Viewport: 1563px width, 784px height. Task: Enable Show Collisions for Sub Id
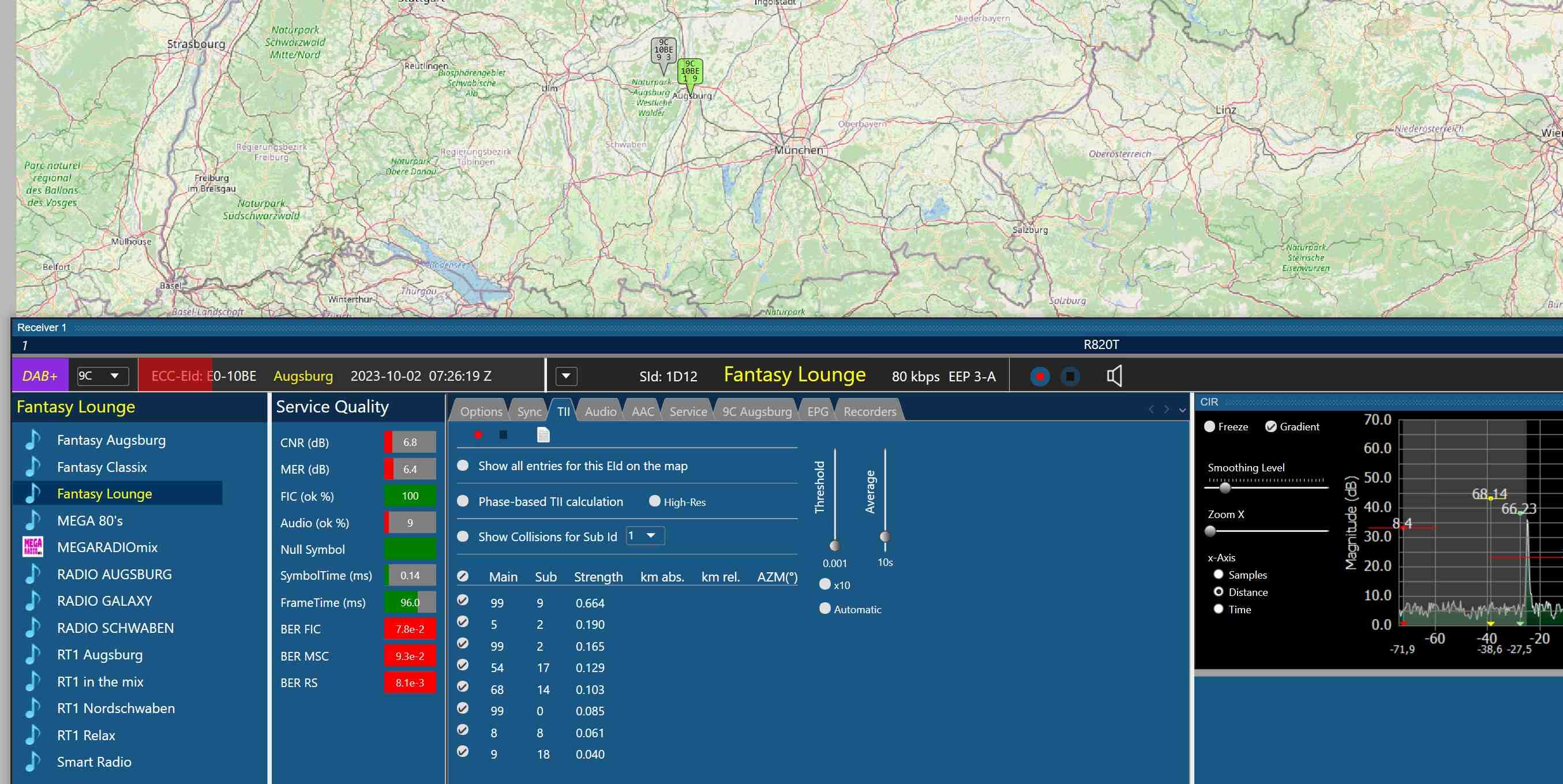[463, 537]
